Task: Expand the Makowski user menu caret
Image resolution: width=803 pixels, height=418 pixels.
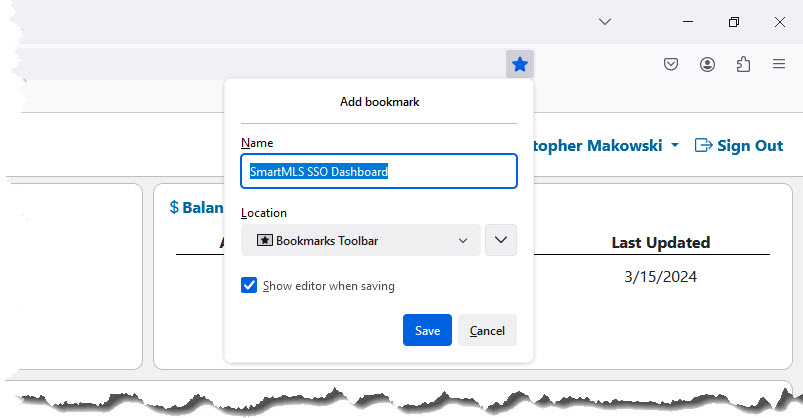Action: (x=675, y=145)
